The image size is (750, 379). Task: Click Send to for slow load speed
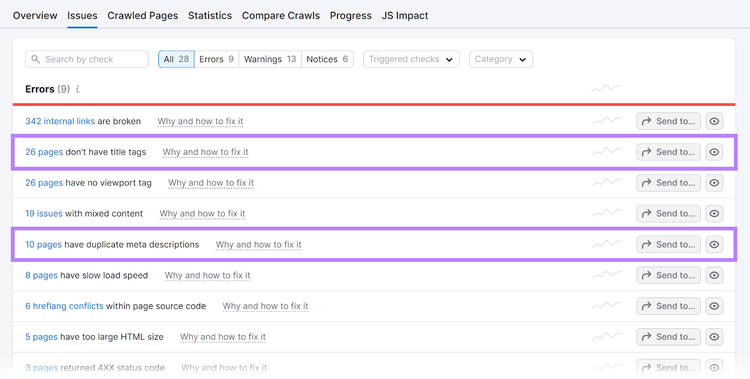tap(668, 275)
